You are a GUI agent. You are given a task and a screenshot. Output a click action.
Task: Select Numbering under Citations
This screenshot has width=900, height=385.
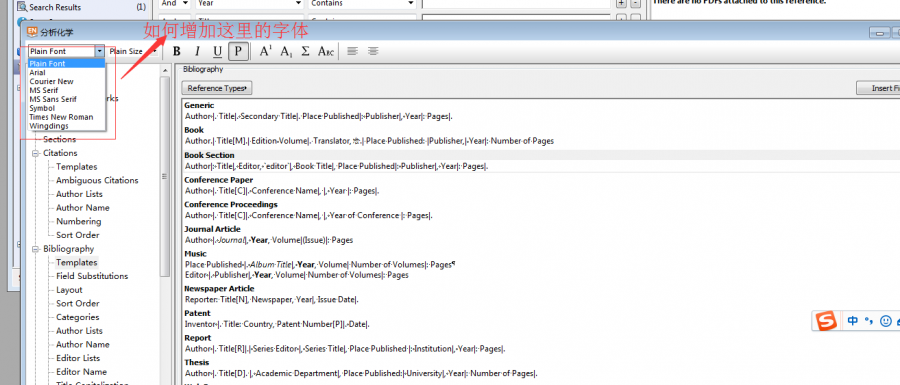tap(79, 221)
